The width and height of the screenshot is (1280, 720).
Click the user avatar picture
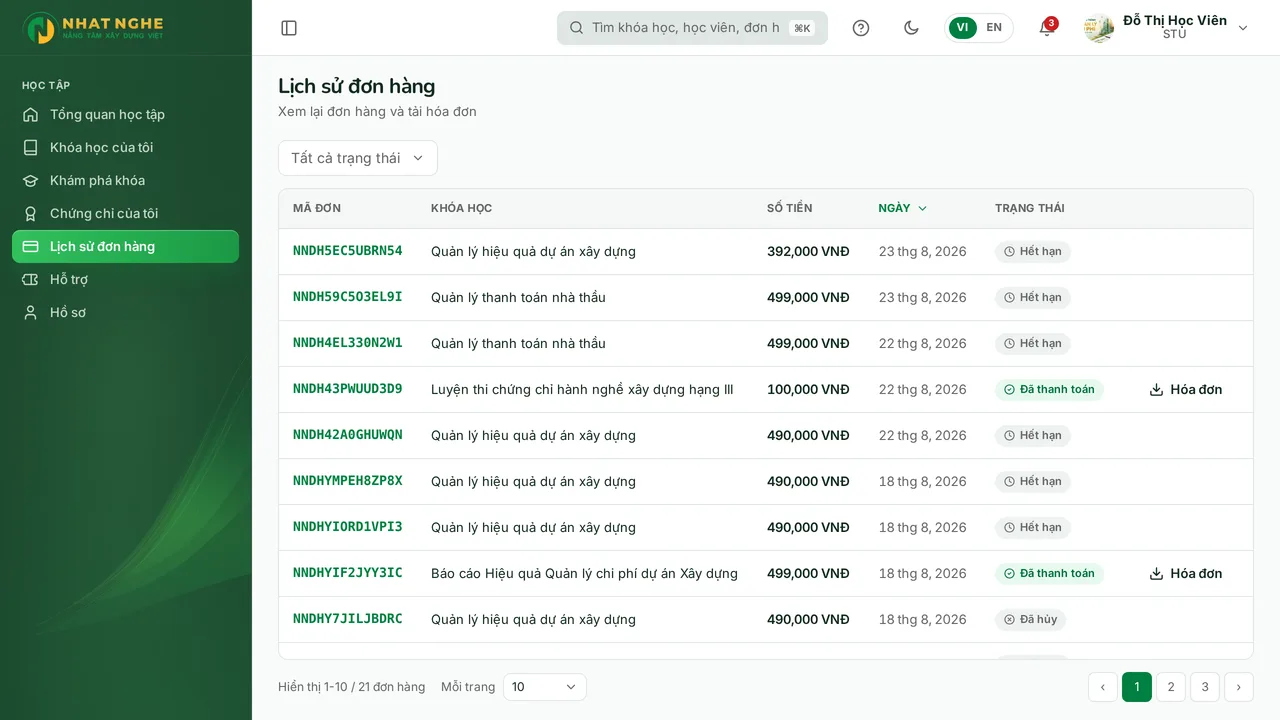(1099, 28)
